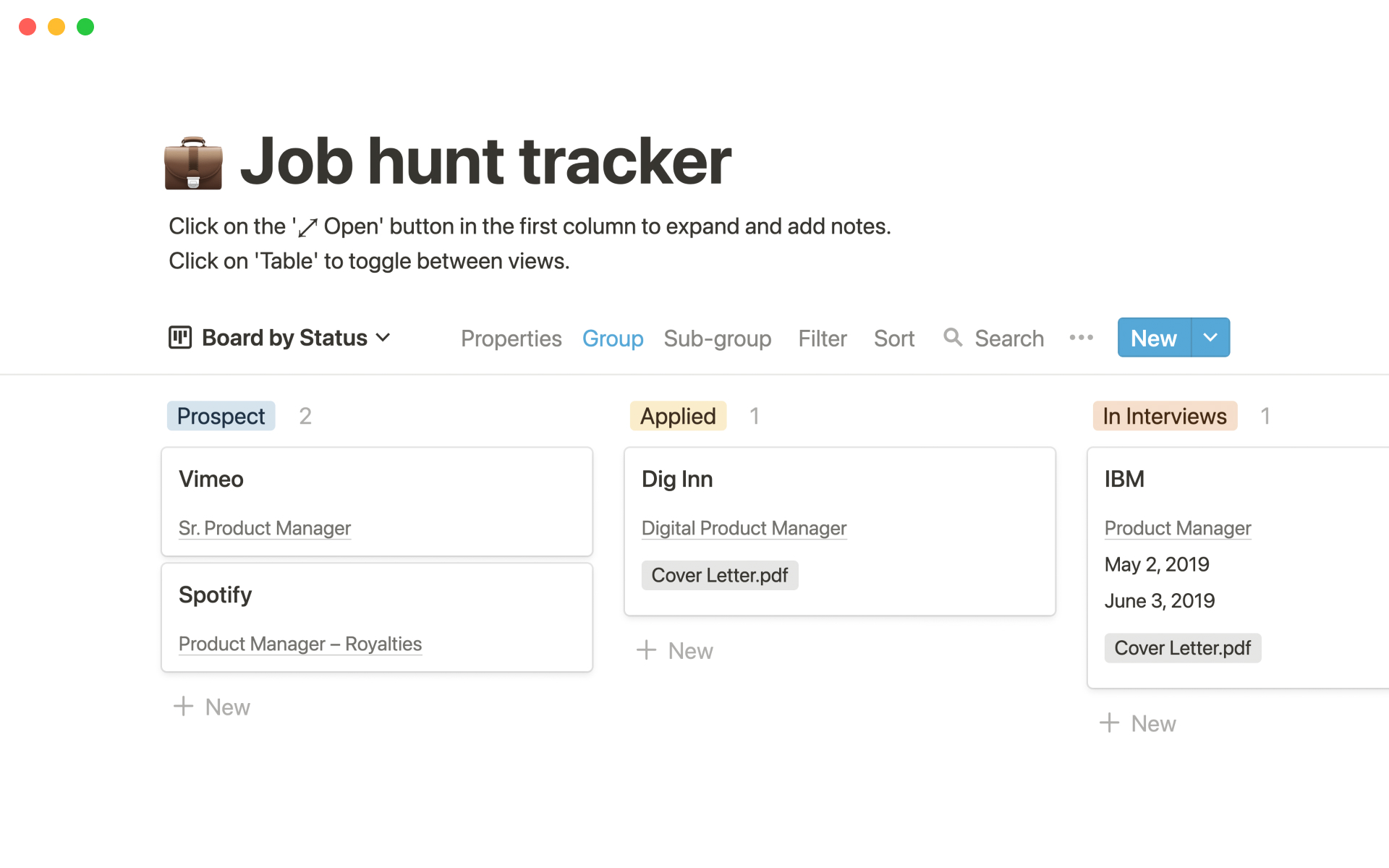The width and height of the screenshot is (1389, 868).
Task: Open the three-dots more options menu
Action: pos(1081,337)
